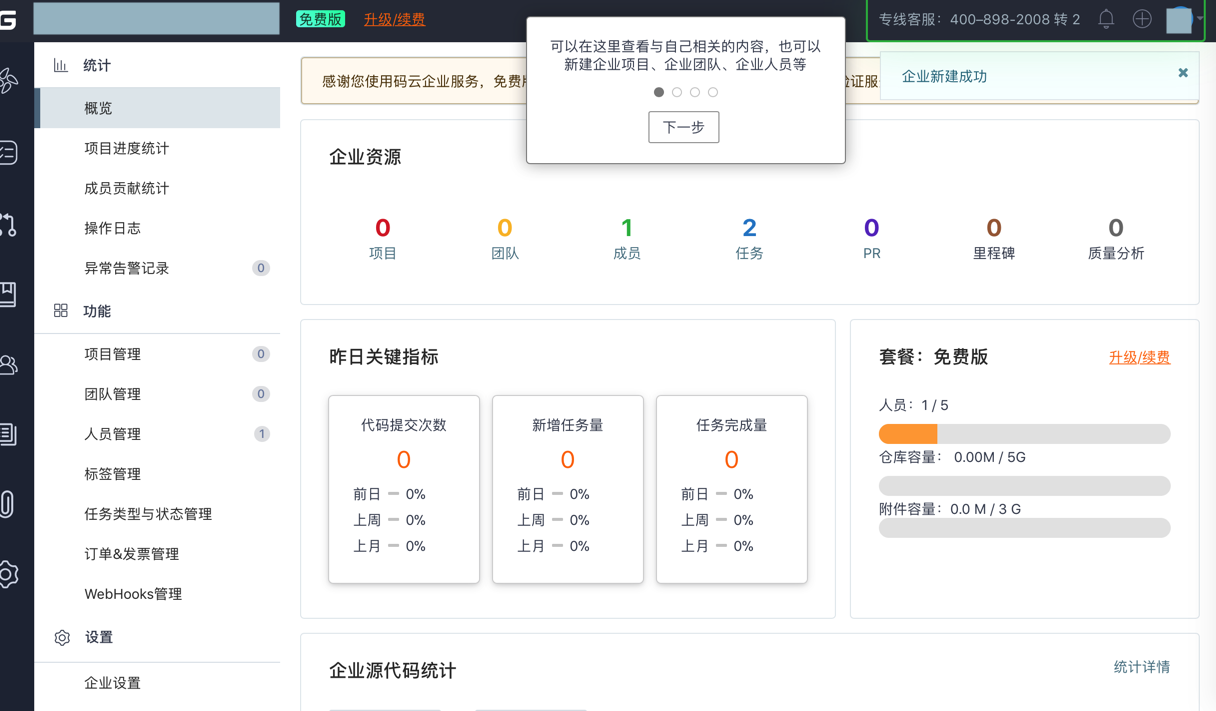Open the pull request icon in left rail

tap(8, 225)
